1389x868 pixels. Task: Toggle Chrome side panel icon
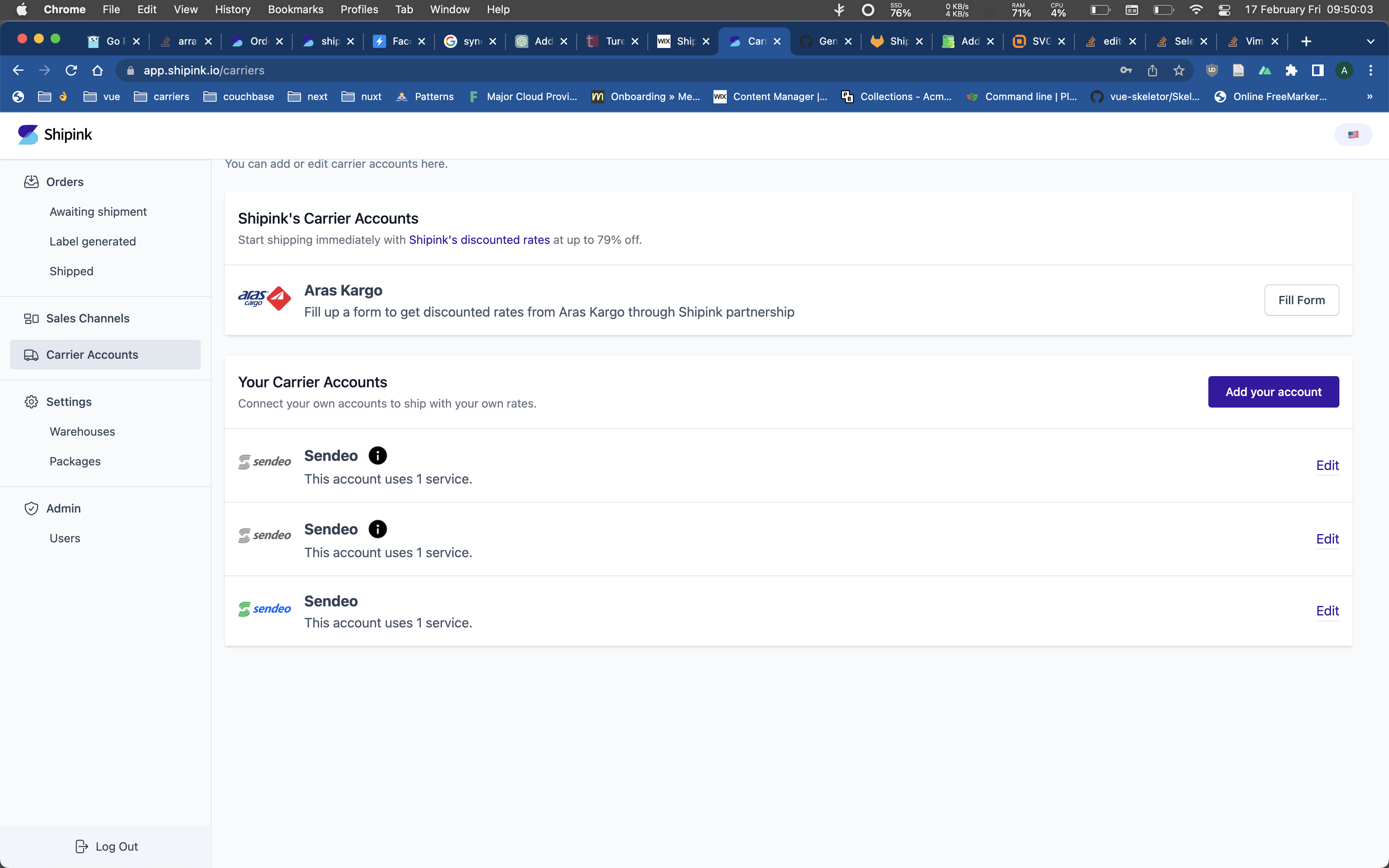(1317, 71)
